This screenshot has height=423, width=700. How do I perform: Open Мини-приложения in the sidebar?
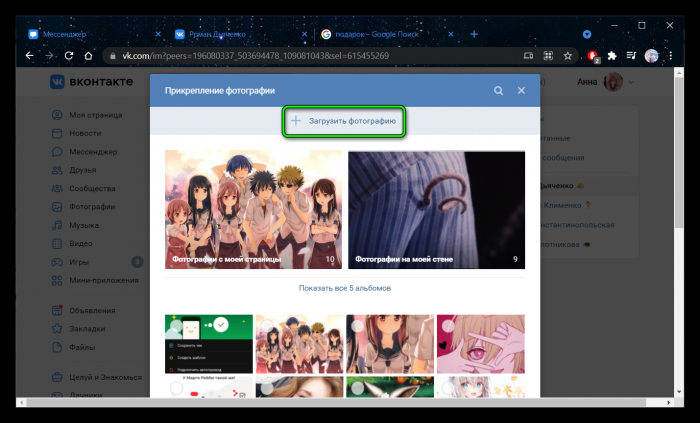[x=95, y=280]
